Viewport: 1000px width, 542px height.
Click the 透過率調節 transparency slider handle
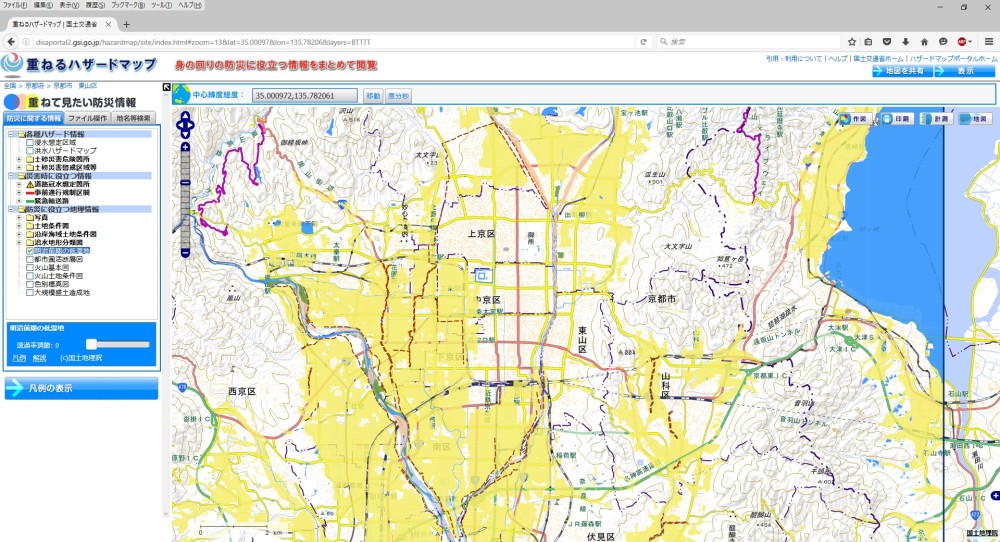point(92,344)
